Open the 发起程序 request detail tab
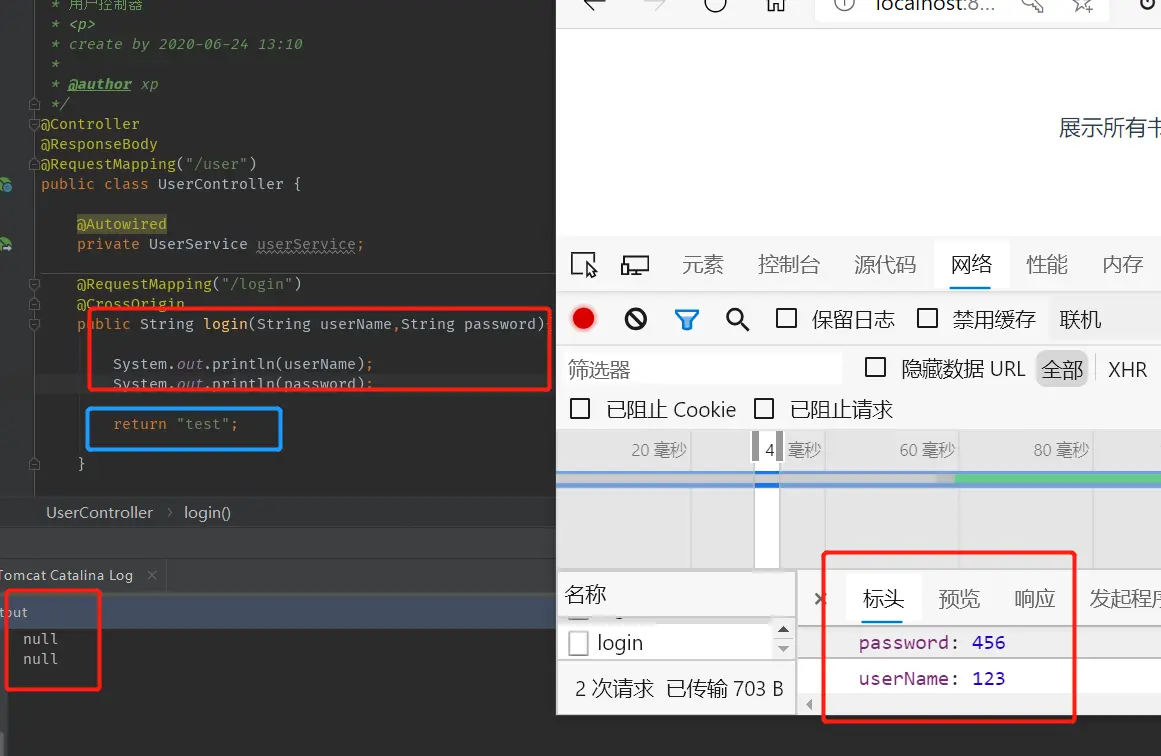1161x756 pixels. (1124, 598)
